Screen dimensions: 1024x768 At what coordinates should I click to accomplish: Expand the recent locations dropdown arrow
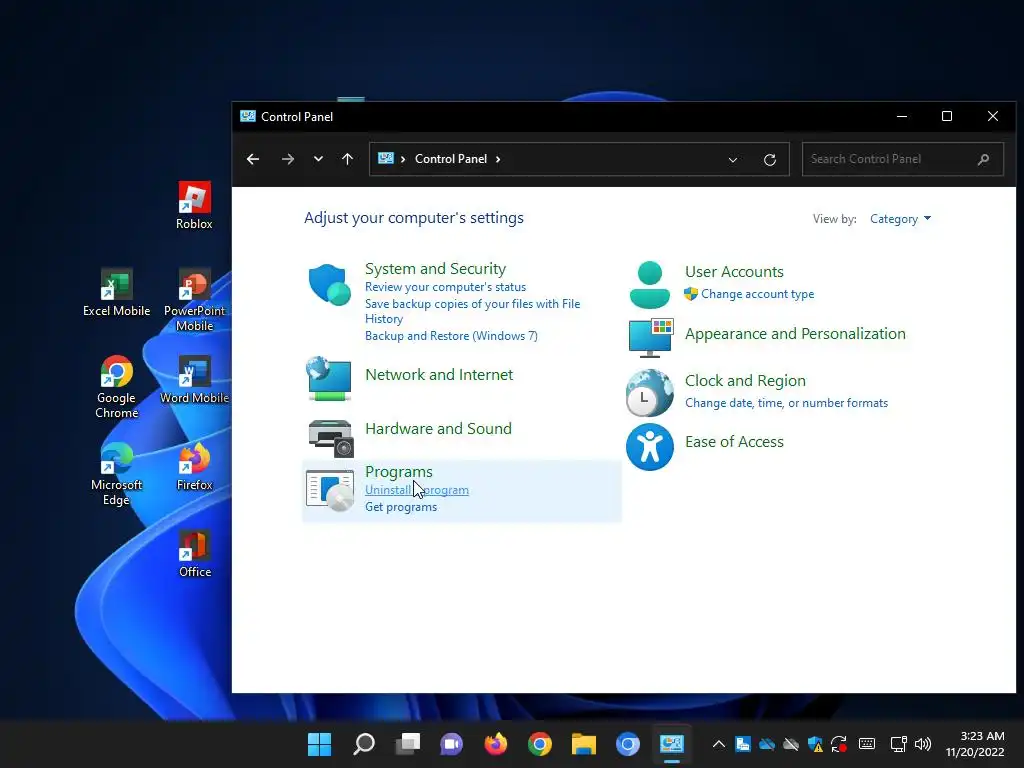[318, 159]
